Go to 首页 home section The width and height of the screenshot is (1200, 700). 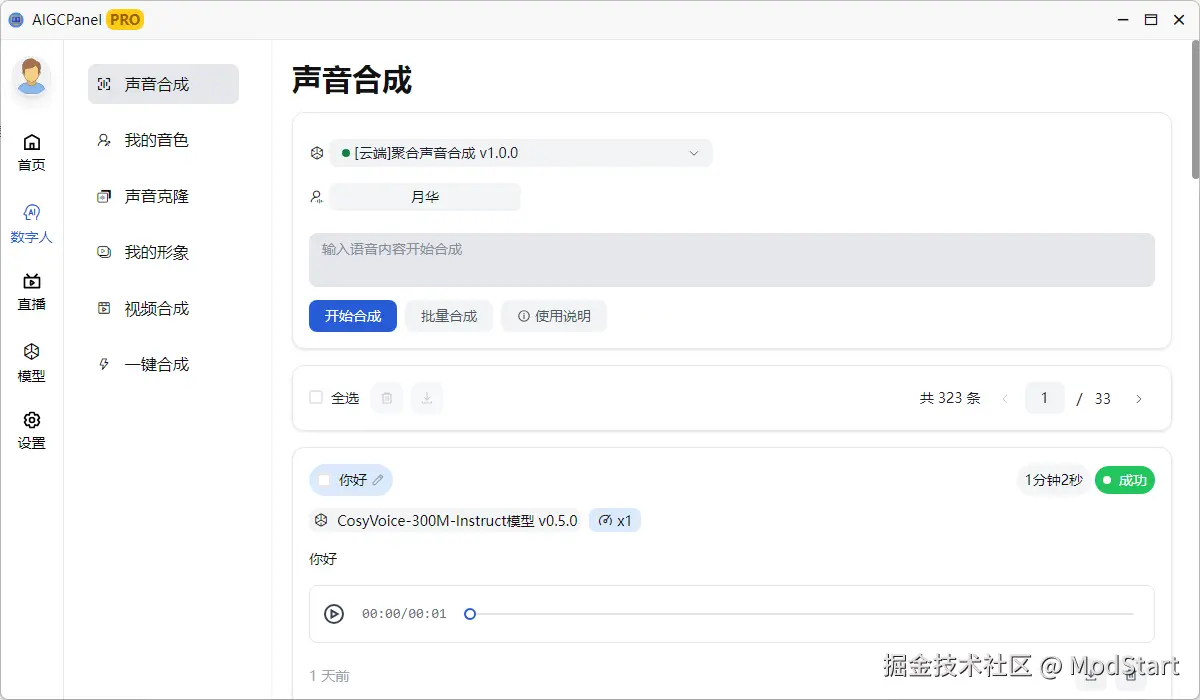coord(32,153)
